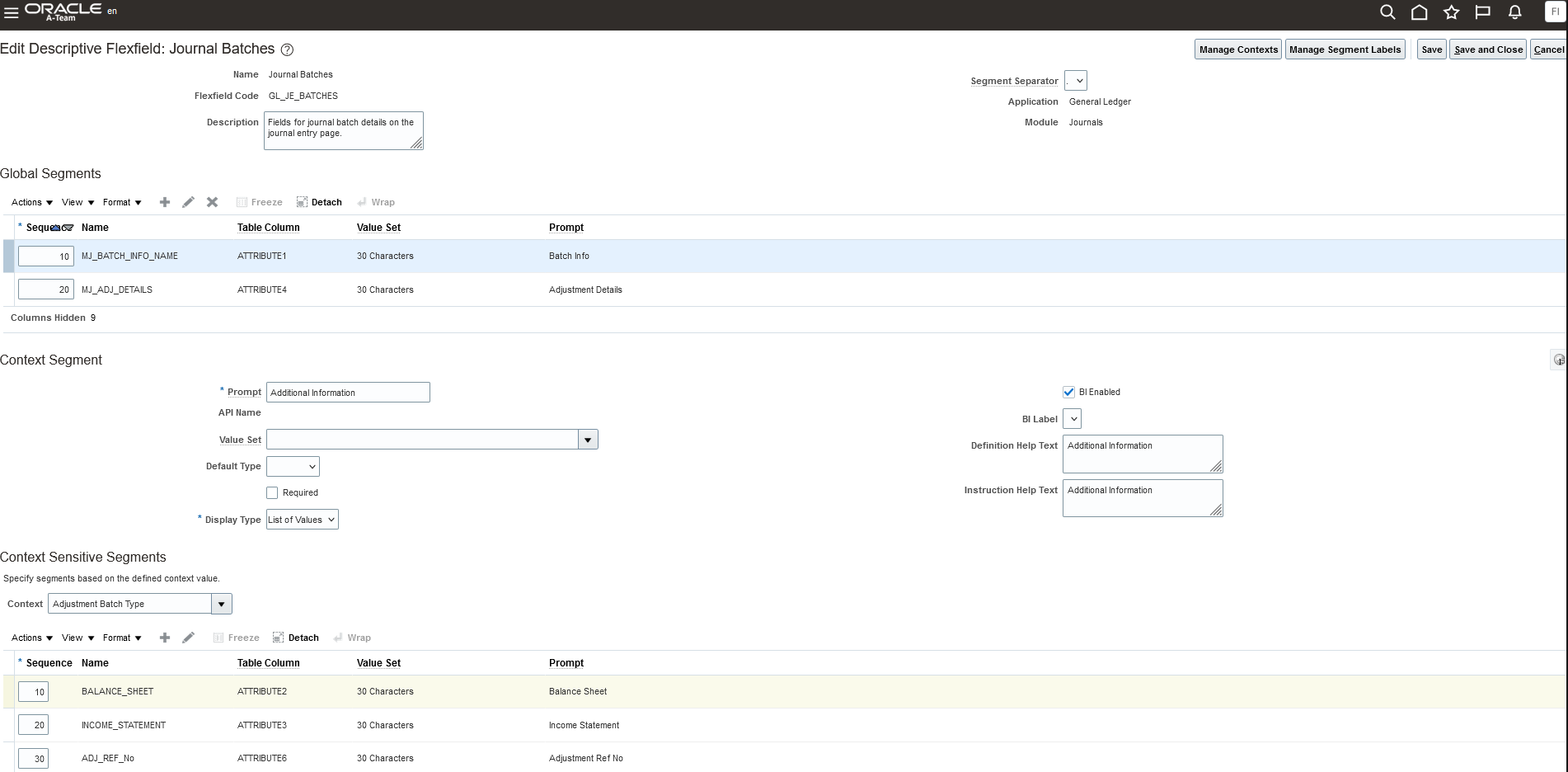Viewport: 1568px width, 772px height.
Task: Open the Context Adjustment Batch Type dropdown
Action: click(x=221, y=604)
